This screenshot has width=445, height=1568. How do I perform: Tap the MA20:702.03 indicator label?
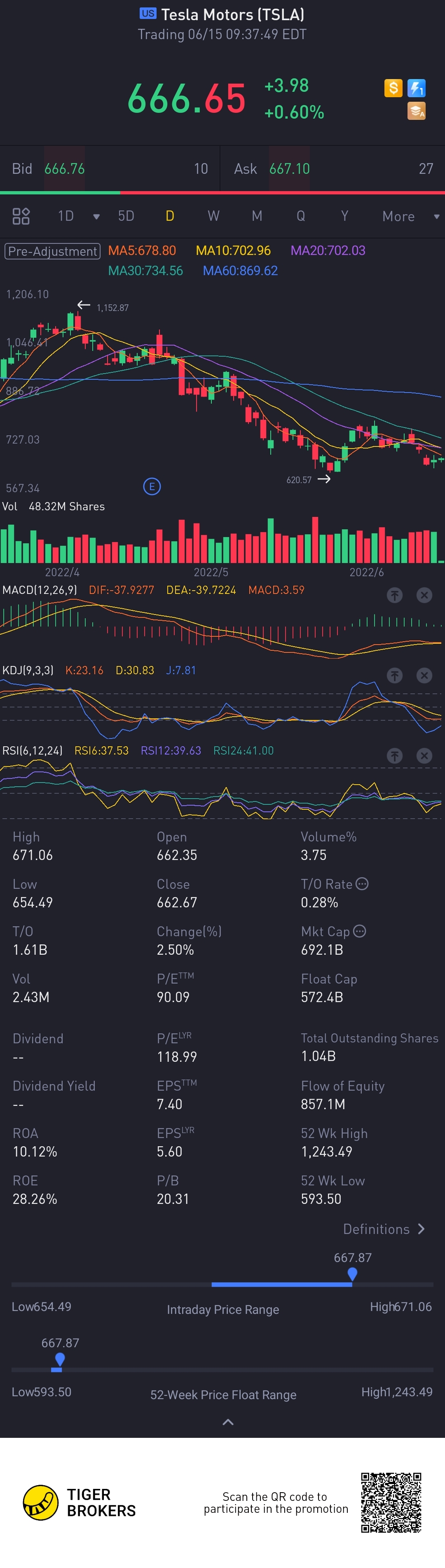(x=328, y=251)
